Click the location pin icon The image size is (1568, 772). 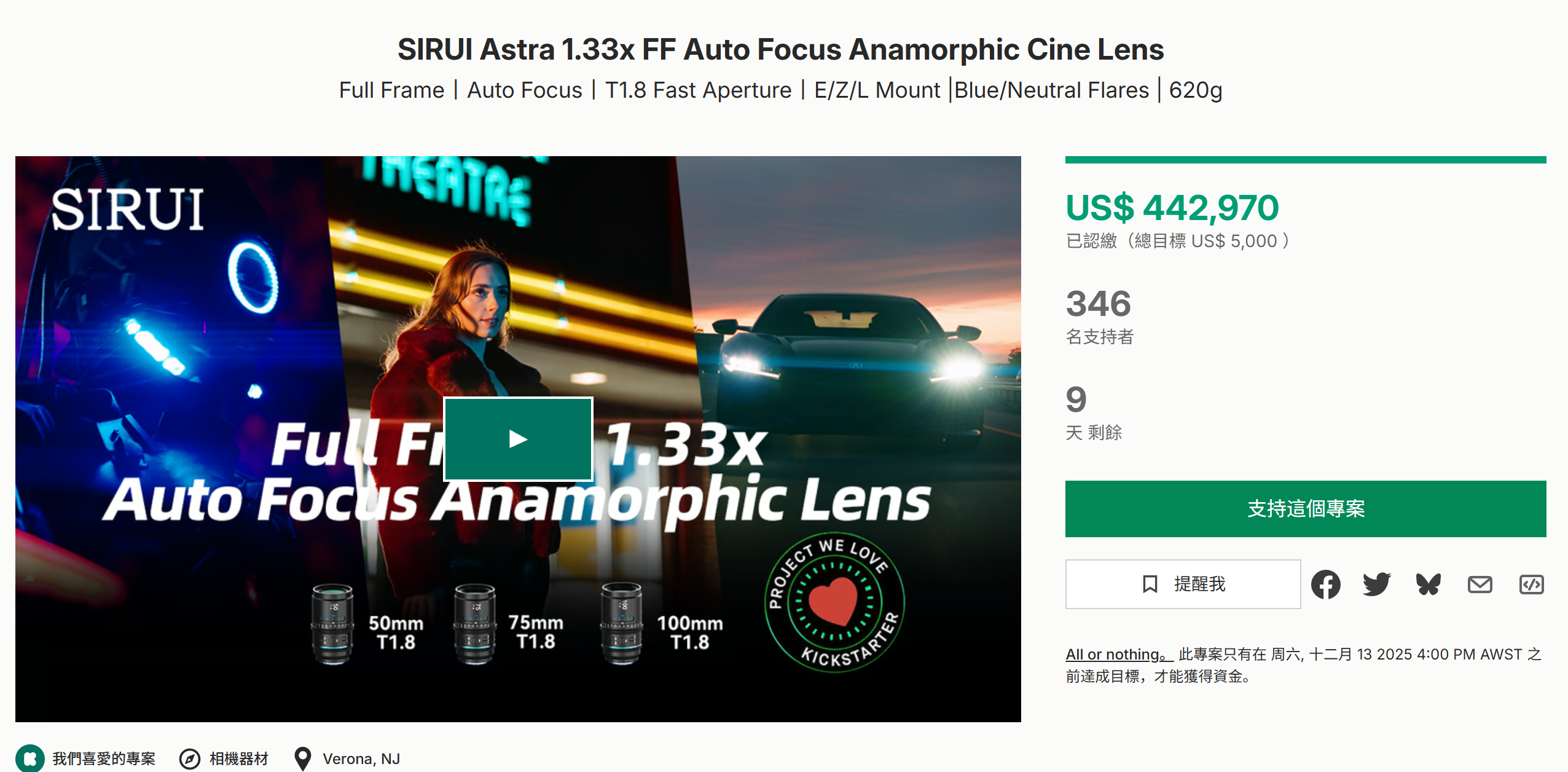[x=302, y=759]
